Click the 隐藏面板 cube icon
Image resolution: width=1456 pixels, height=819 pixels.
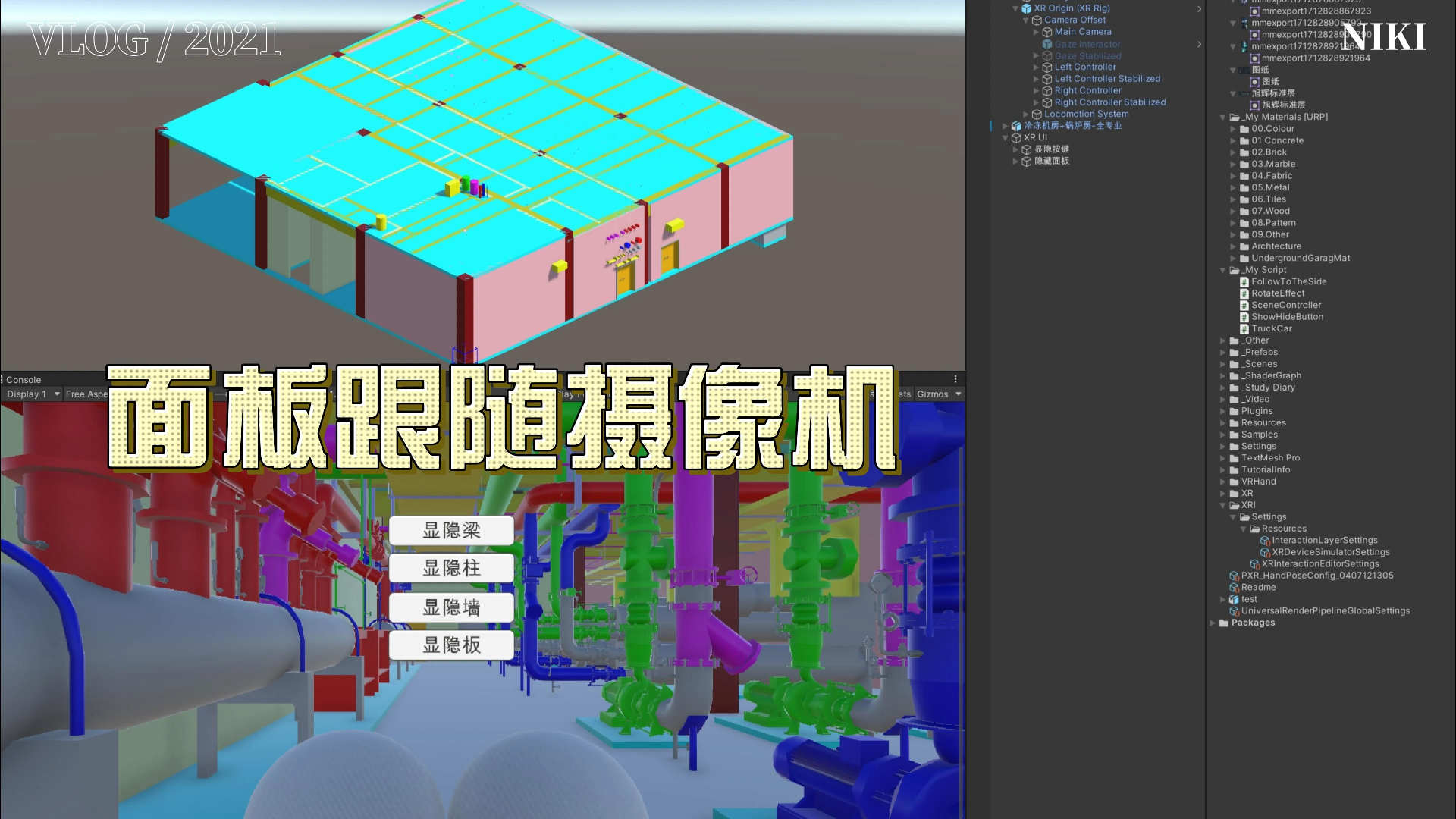pyautogui.click(x=1026, y=162)
